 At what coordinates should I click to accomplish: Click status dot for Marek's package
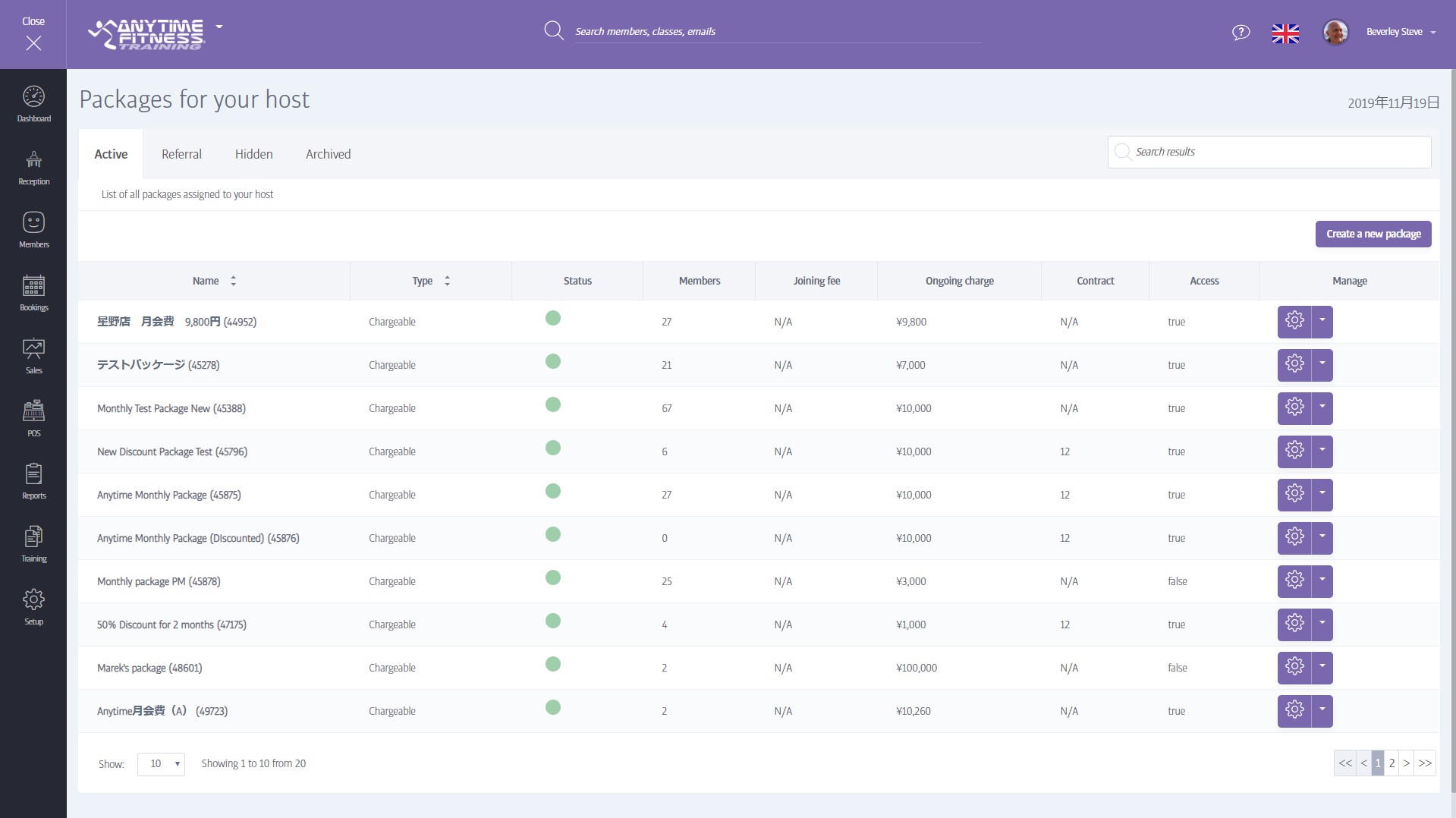point(553,664)
